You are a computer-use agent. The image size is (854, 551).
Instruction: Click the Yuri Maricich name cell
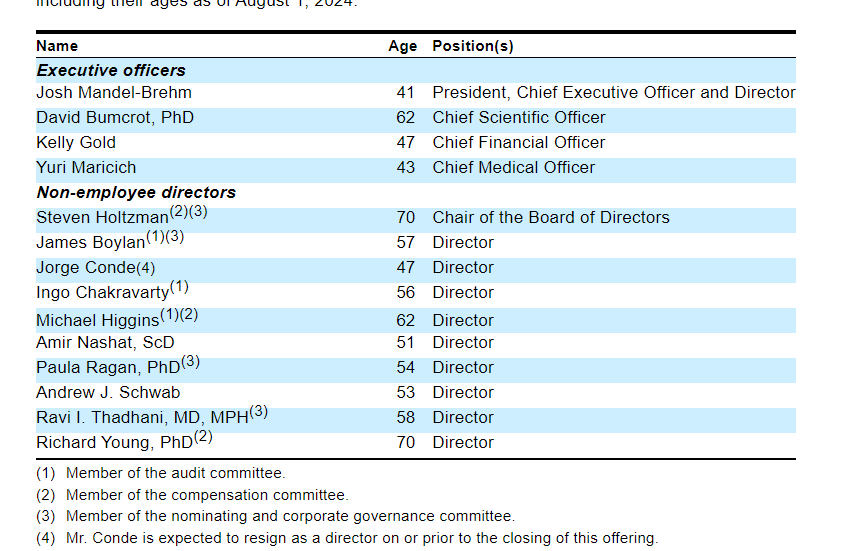(x=86, y=168)
